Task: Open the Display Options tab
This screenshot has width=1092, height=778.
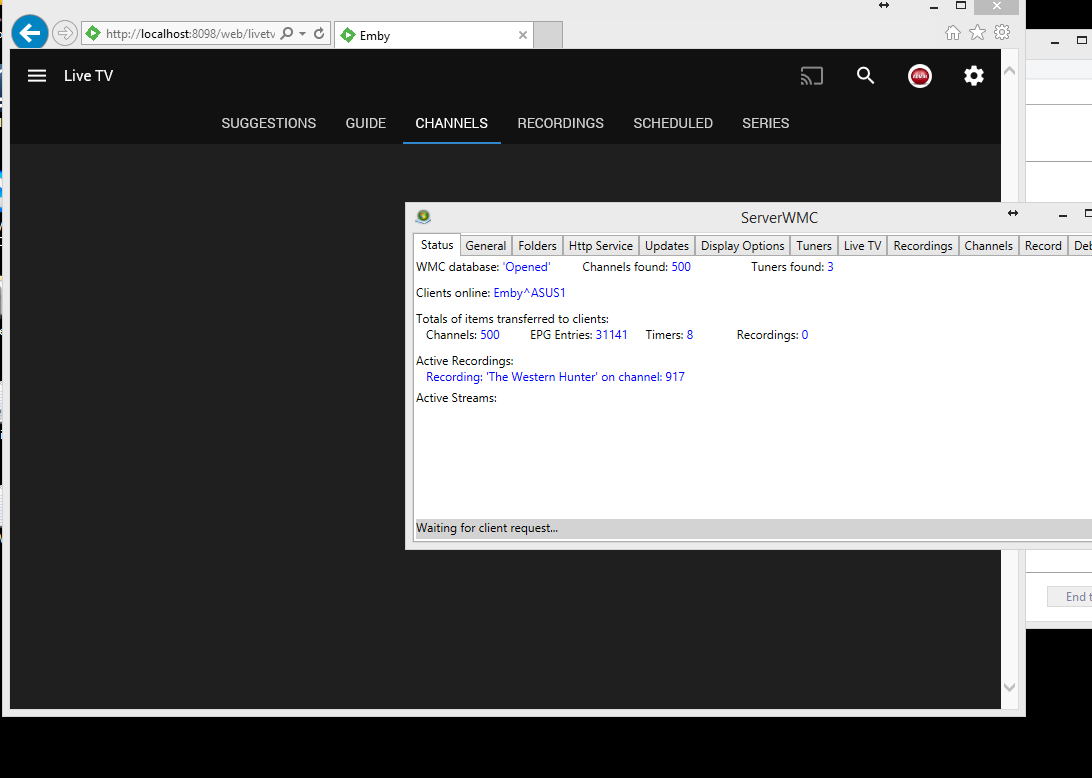Action: point(742,246)
